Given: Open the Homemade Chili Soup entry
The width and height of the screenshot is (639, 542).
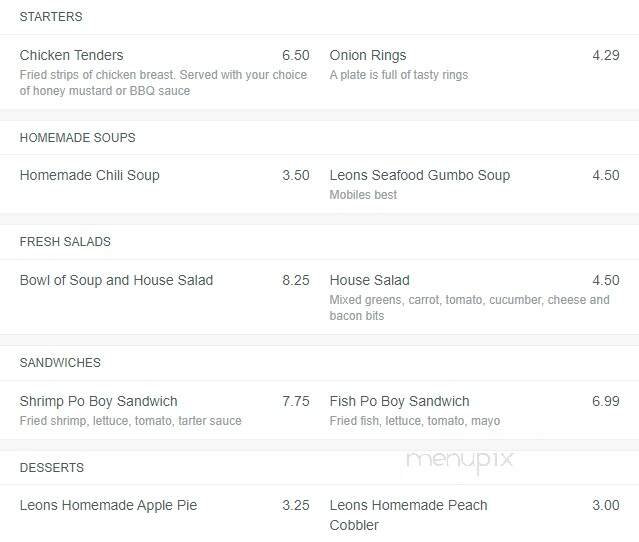Looking at the screenshot, I should (x=90, y=175).
